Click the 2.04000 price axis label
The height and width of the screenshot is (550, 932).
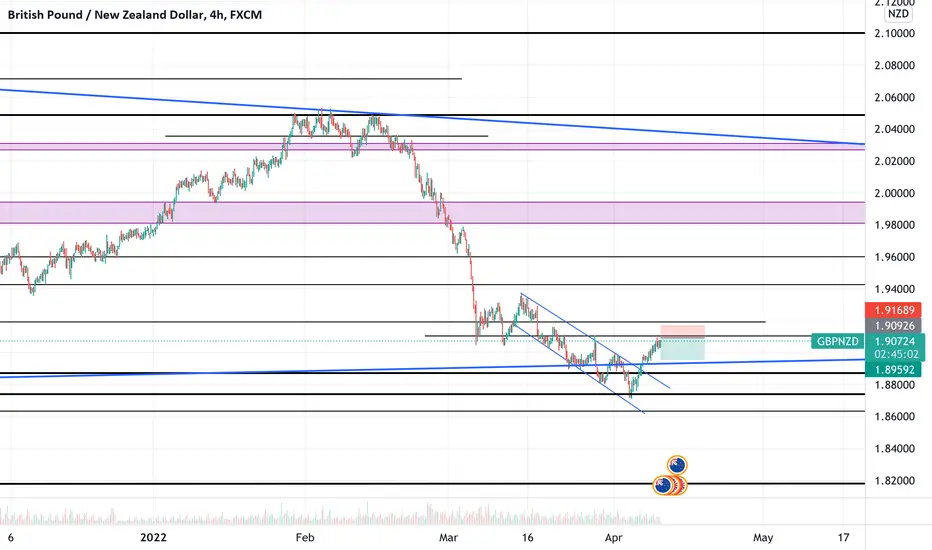pos(895,129)
